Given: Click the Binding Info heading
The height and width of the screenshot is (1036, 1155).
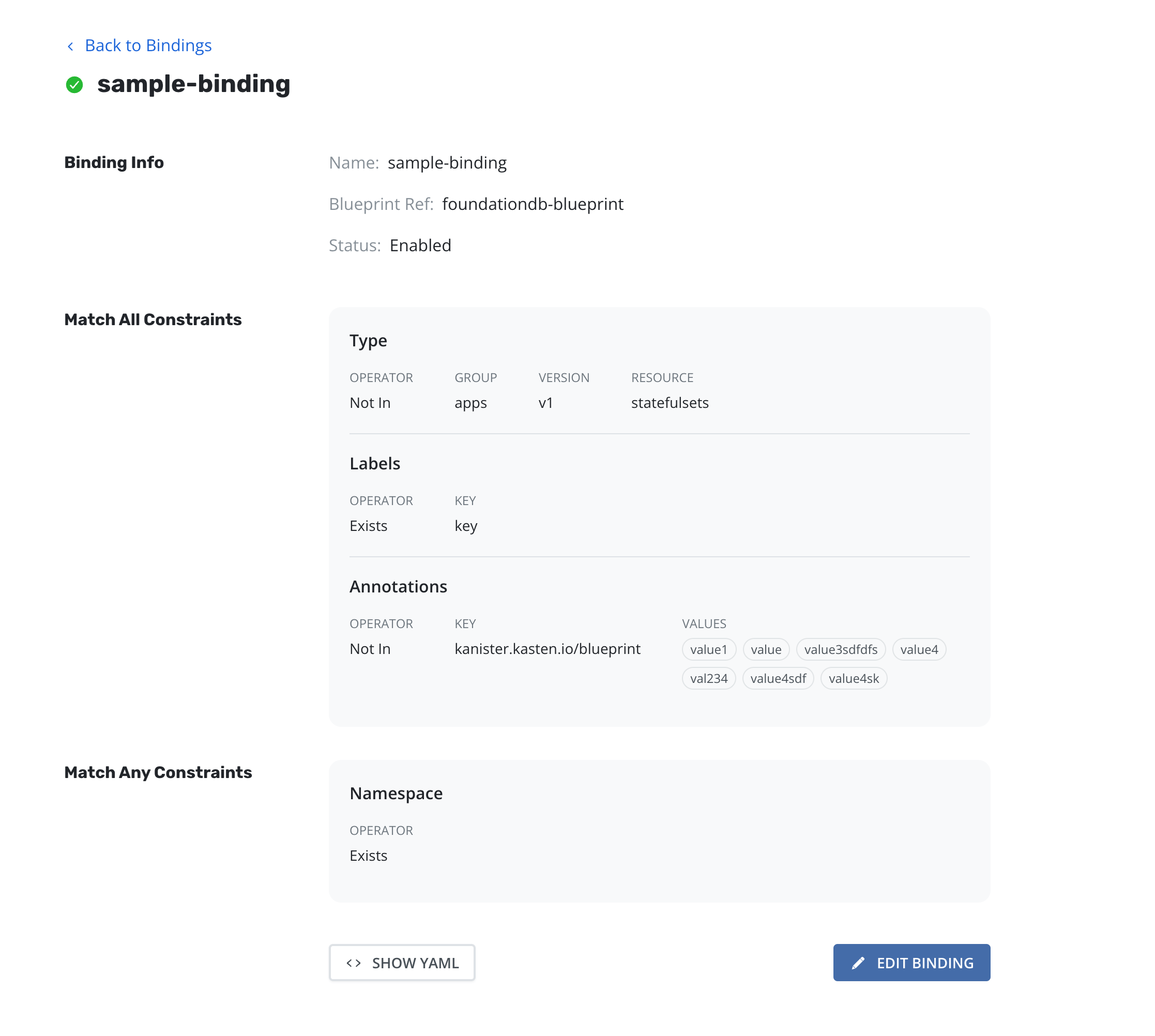Looking at the screenshot, I should [114, 162].
